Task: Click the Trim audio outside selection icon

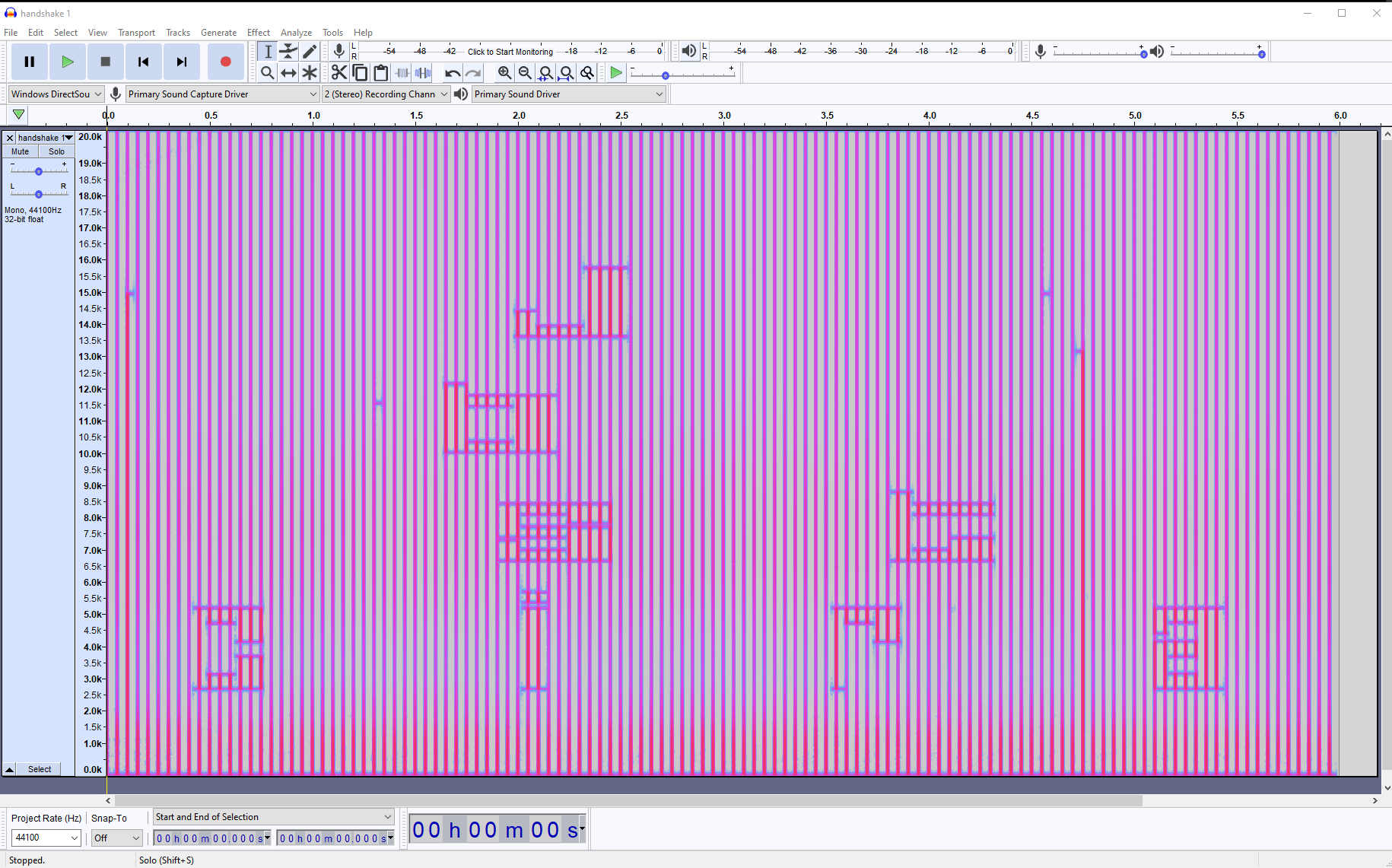Action: (x=402, y=72)
